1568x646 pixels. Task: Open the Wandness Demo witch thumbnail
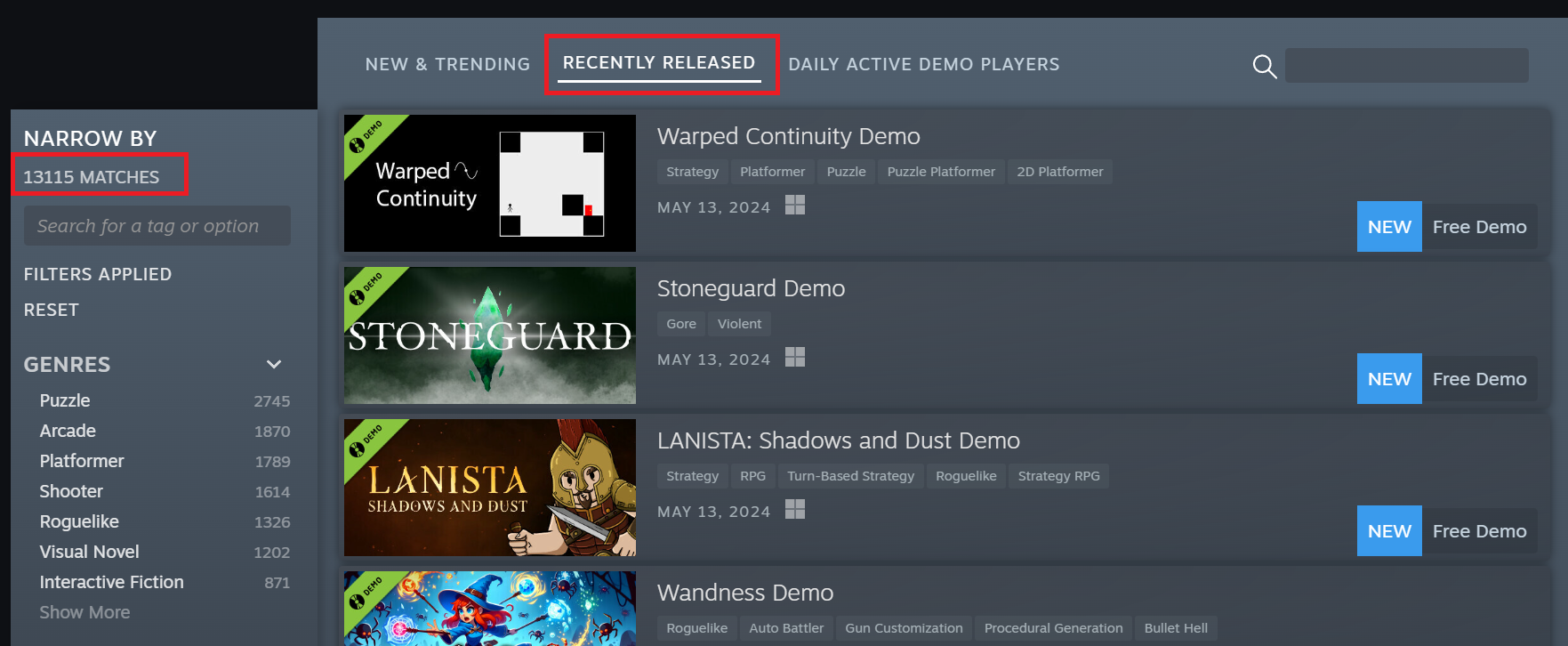[490, 609]
